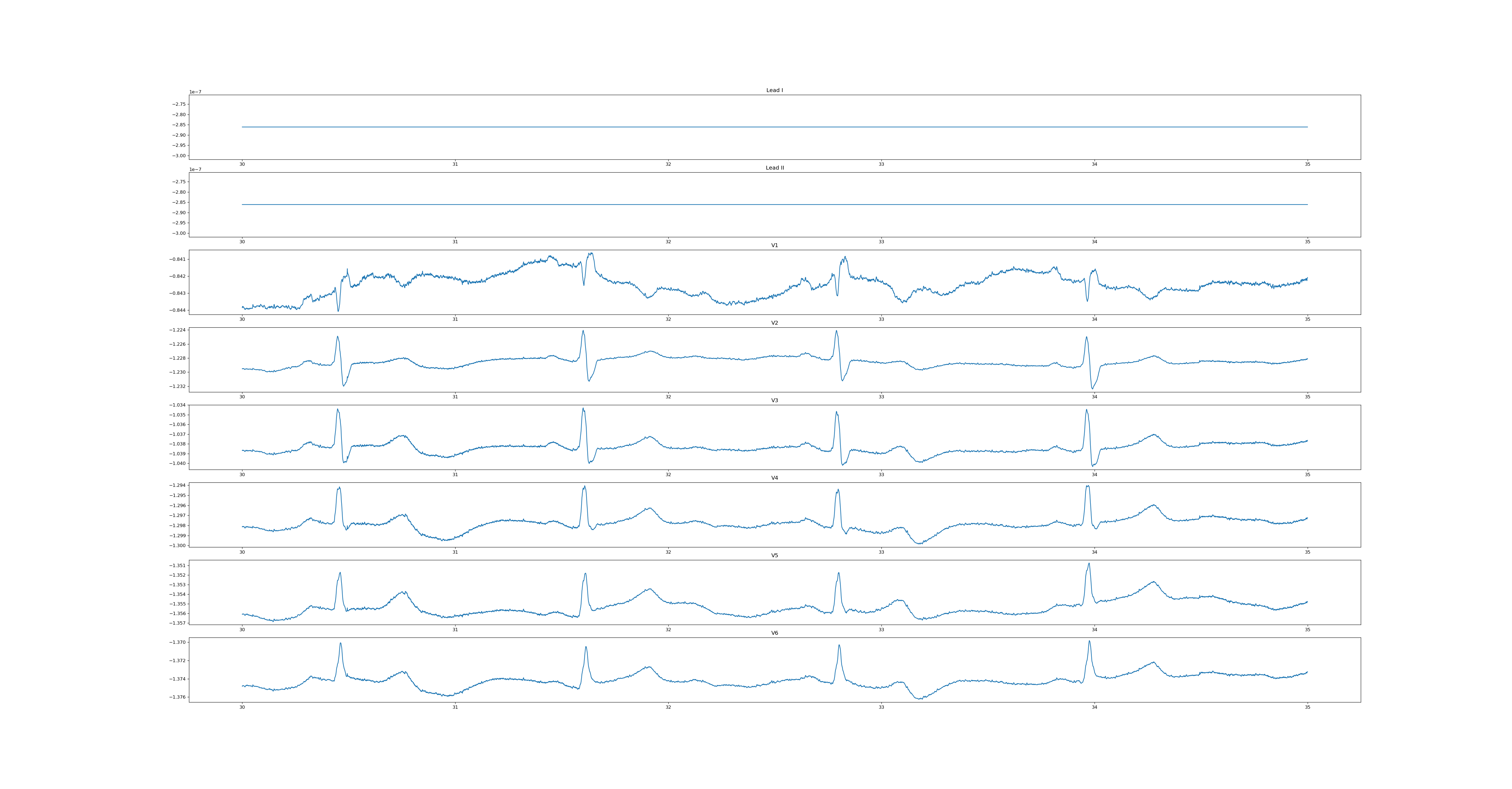1512x789 pixels.
Task: Click x-axis tick 32 under V1 plot
Action: click(668, 319)
